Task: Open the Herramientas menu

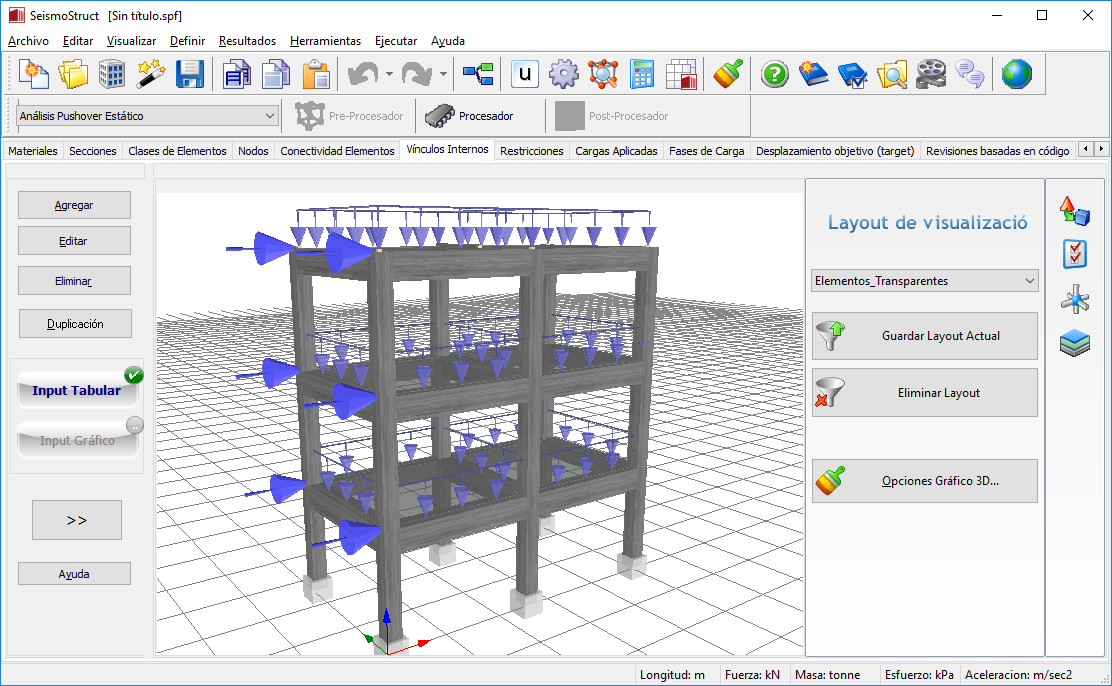Action: (x=325, y=41)
